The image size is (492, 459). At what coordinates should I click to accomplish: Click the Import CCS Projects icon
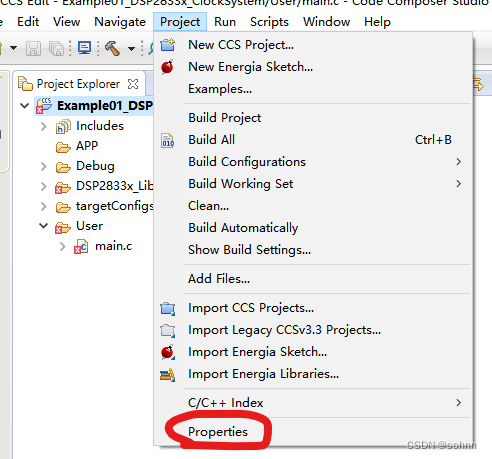(x=168, y=308)
